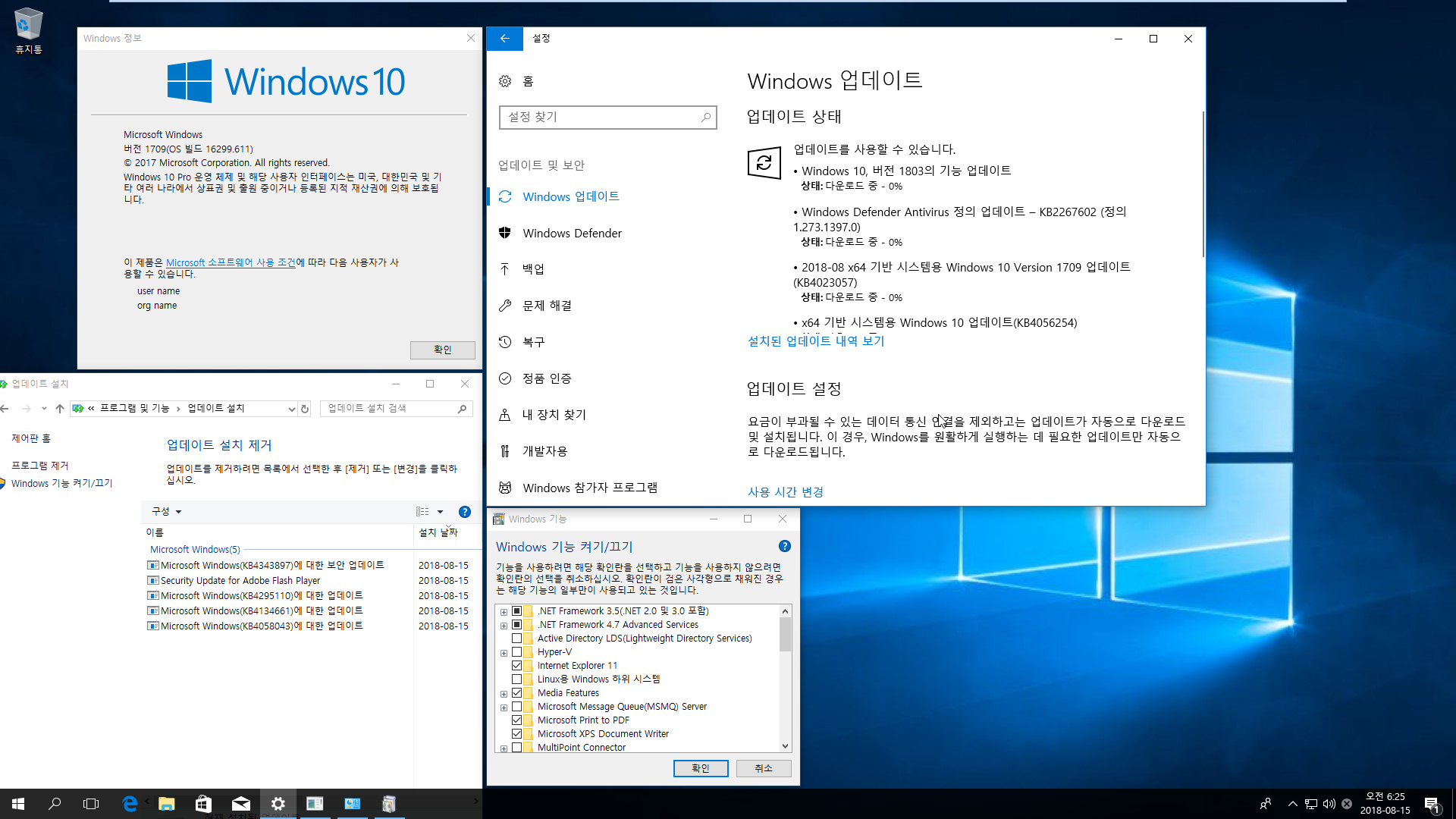Click 확인 in Windows 기능 dialog

pyautogui.click(x=701, y=768)
